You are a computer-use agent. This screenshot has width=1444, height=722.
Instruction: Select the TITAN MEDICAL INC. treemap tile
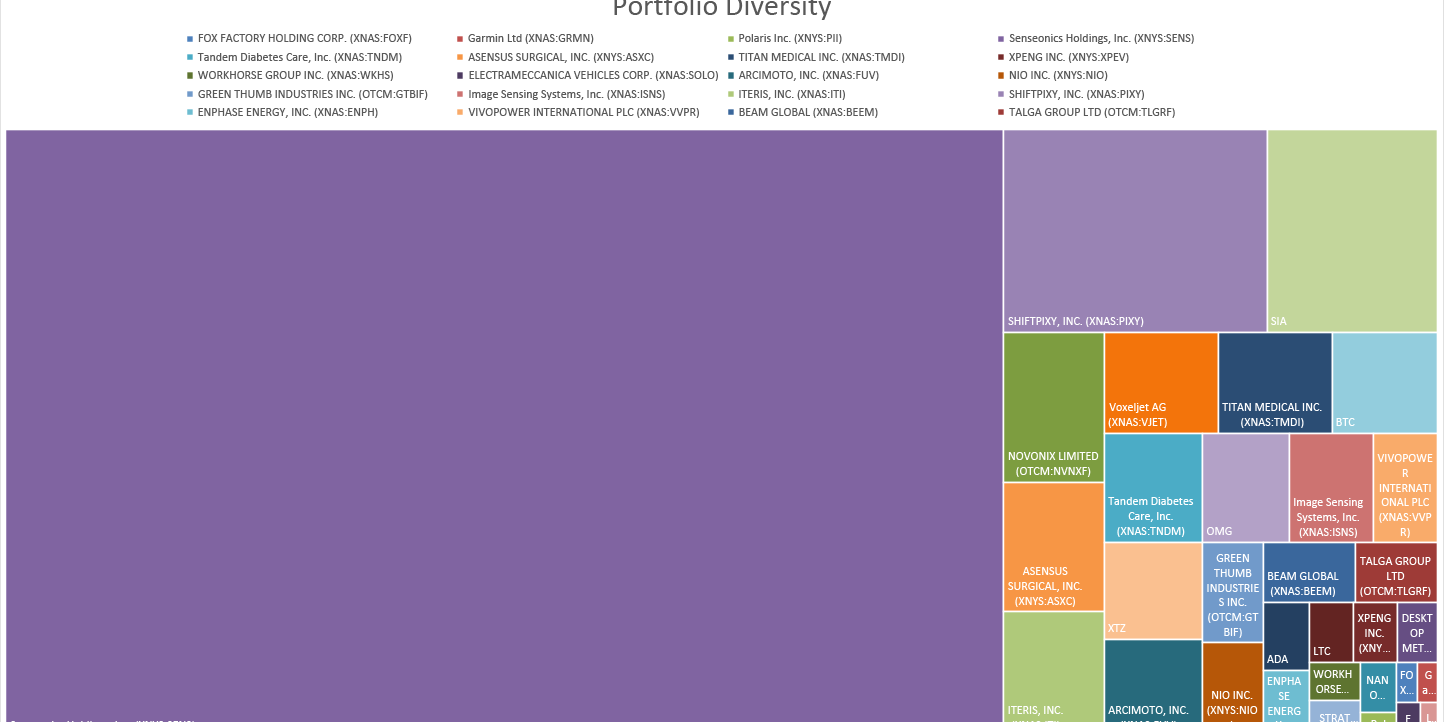[1274, 382]
